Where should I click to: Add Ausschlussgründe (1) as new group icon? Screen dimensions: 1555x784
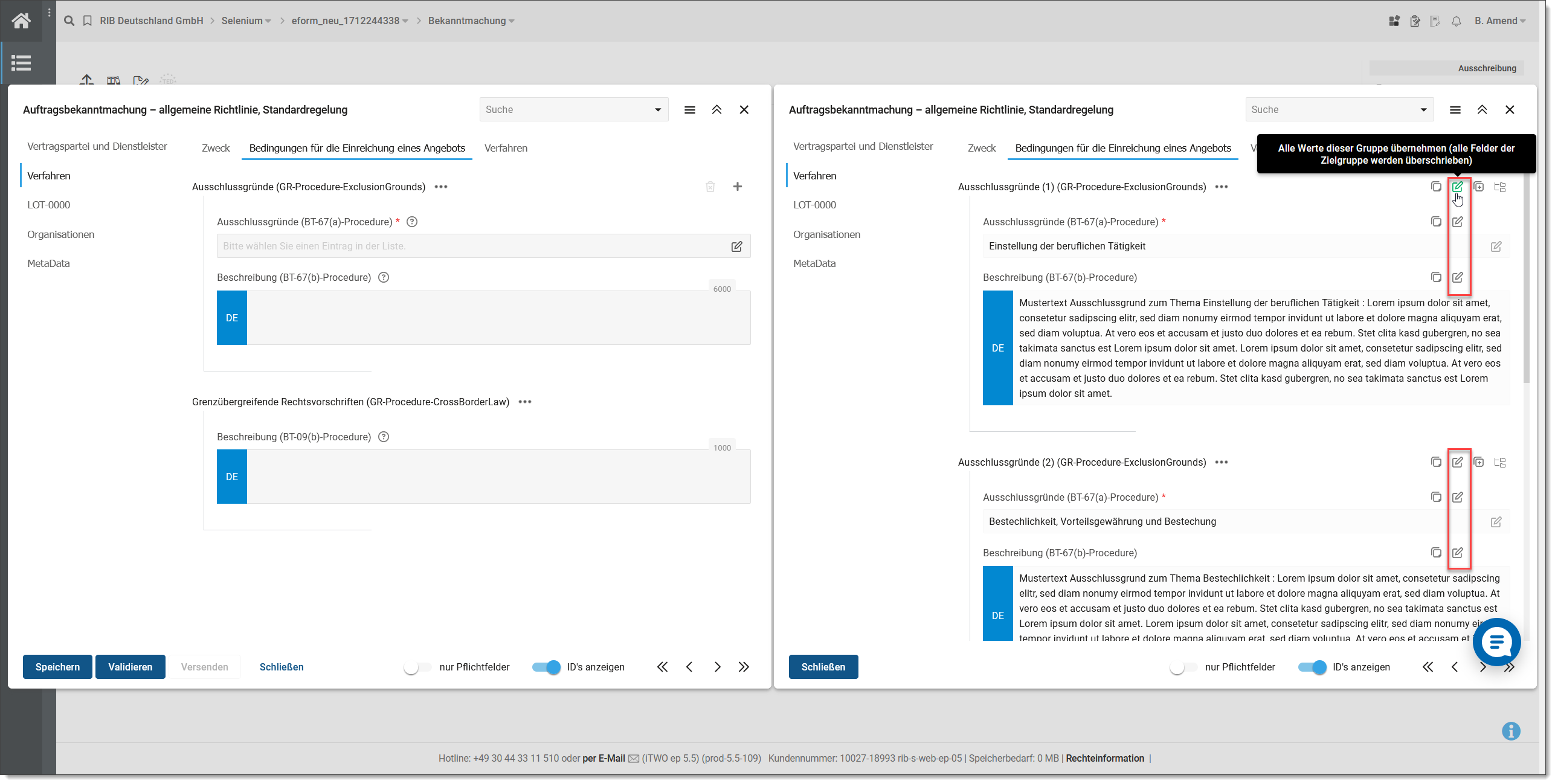coord(1478,187)
